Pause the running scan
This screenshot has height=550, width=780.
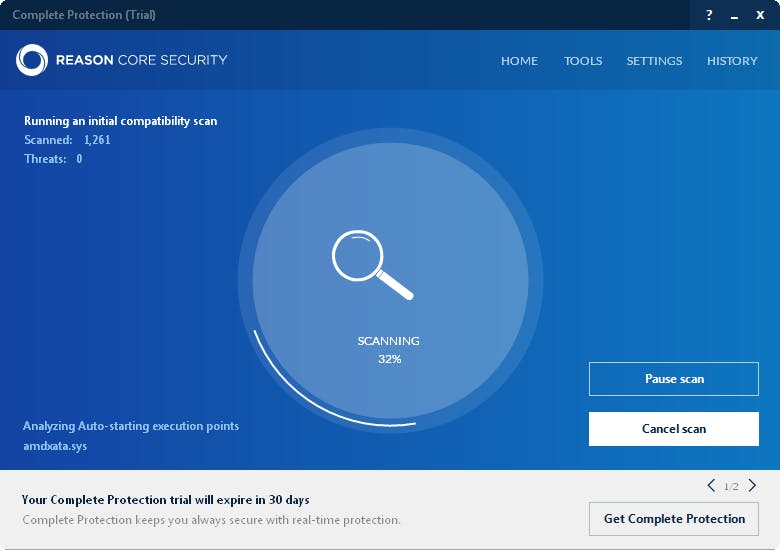coord(674,379)
